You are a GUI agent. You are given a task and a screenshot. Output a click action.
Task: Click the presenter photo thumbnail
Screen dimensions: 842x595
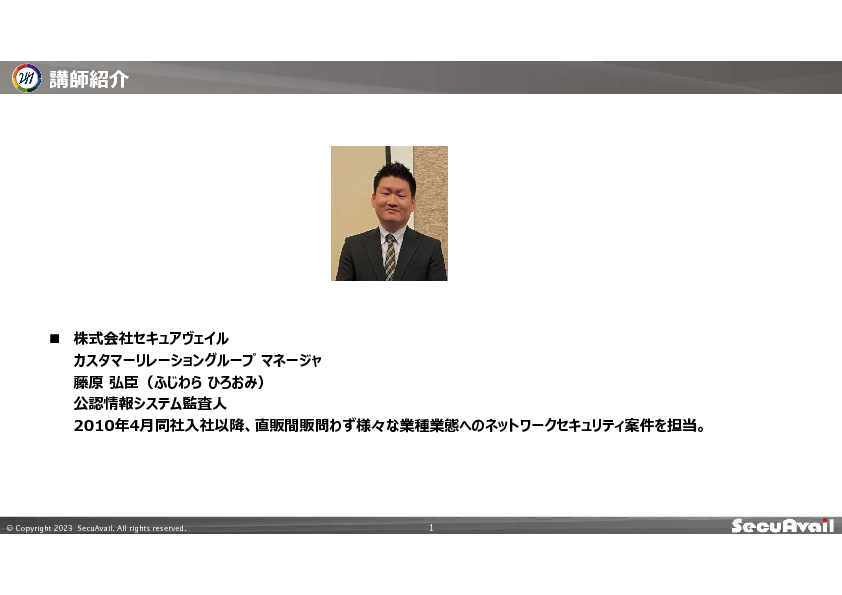click(x=389, y=213)
